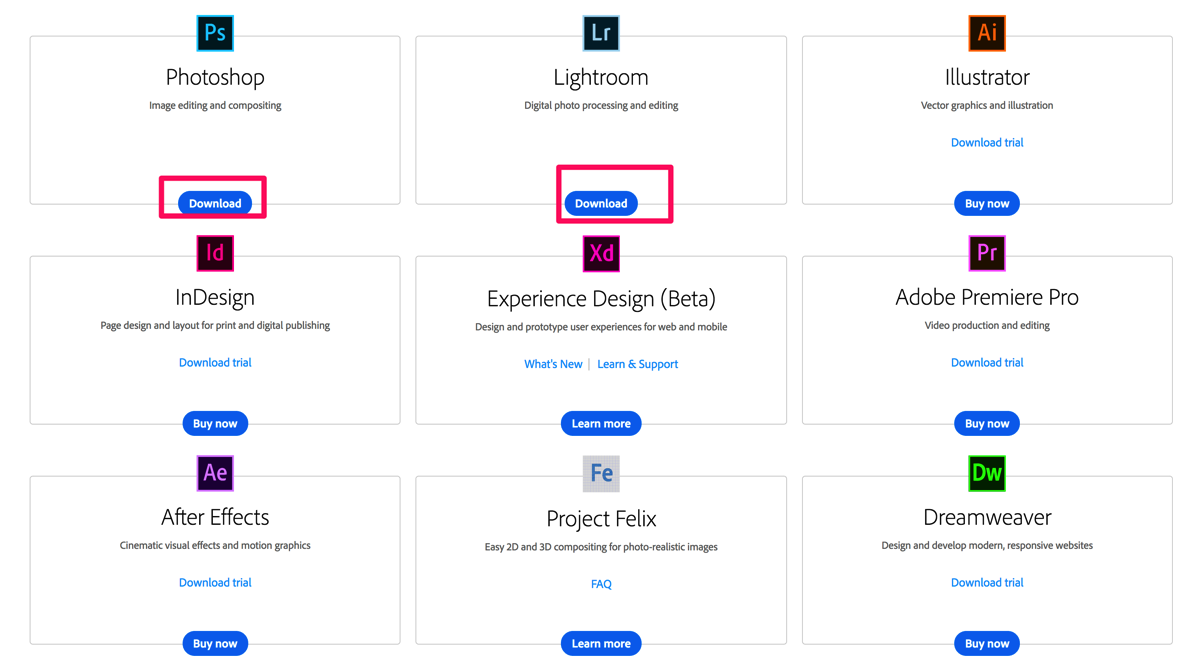Click the Adobe Premiere Pro Pr icon

tap(987, 253)
